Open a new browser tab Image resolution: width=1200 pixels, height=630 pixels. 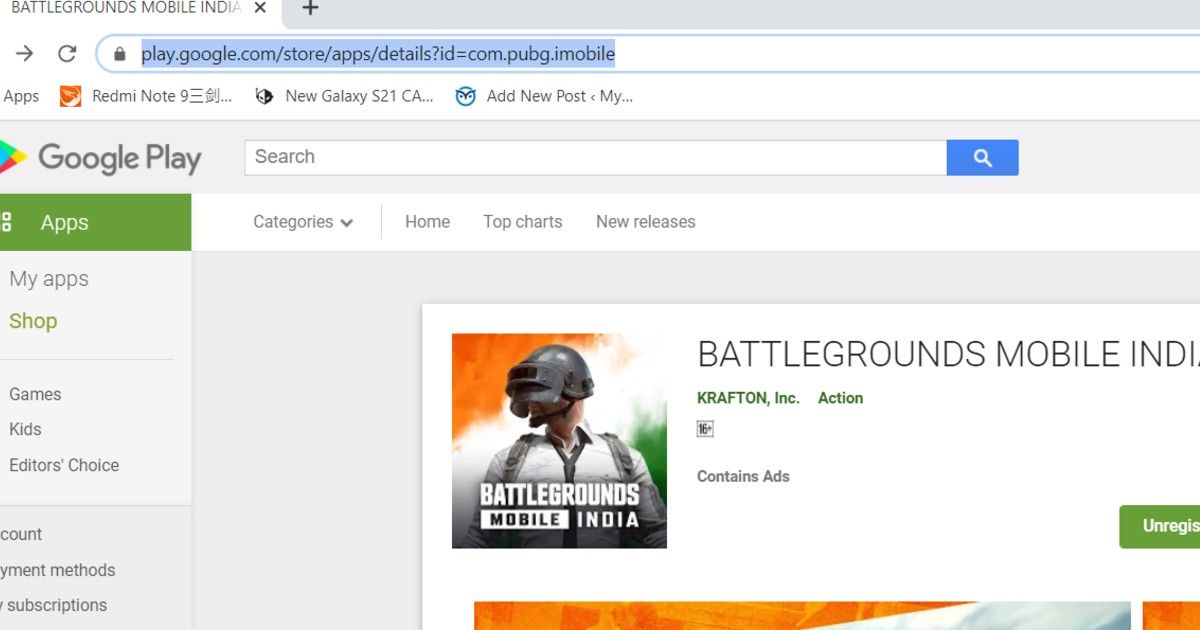[310, 8]
